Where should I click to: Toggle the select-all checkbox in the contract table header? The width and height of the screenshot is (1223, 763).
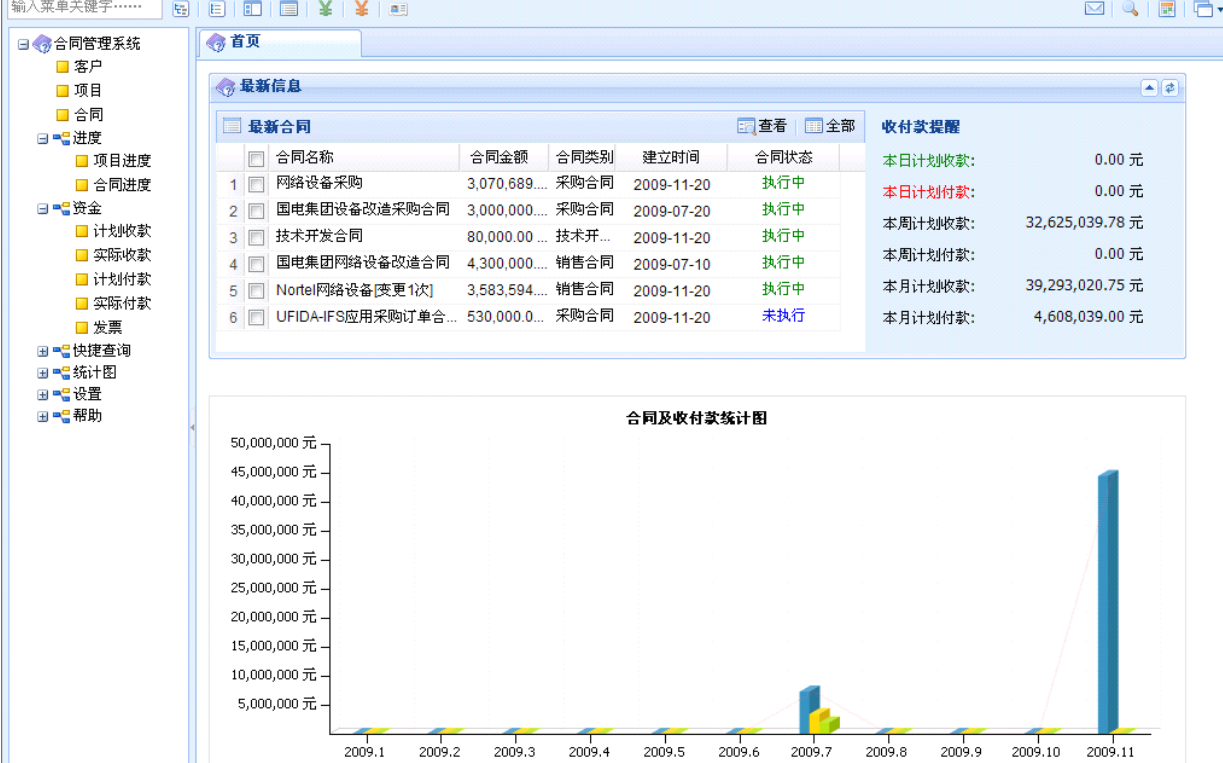256,158
